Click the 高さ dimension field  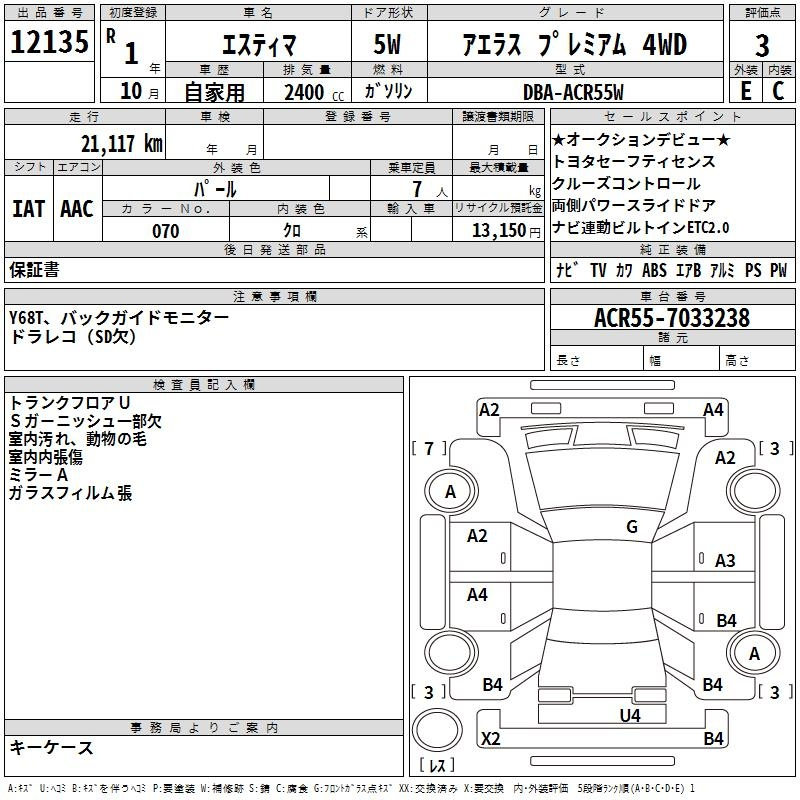point(757,360)
